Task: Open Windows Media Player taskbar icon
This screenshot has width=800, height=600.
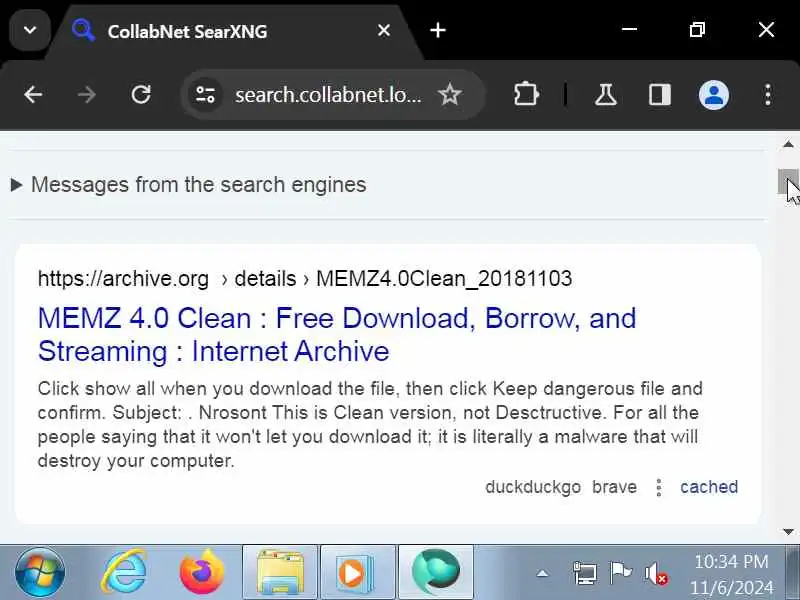Action: [357, 572]
